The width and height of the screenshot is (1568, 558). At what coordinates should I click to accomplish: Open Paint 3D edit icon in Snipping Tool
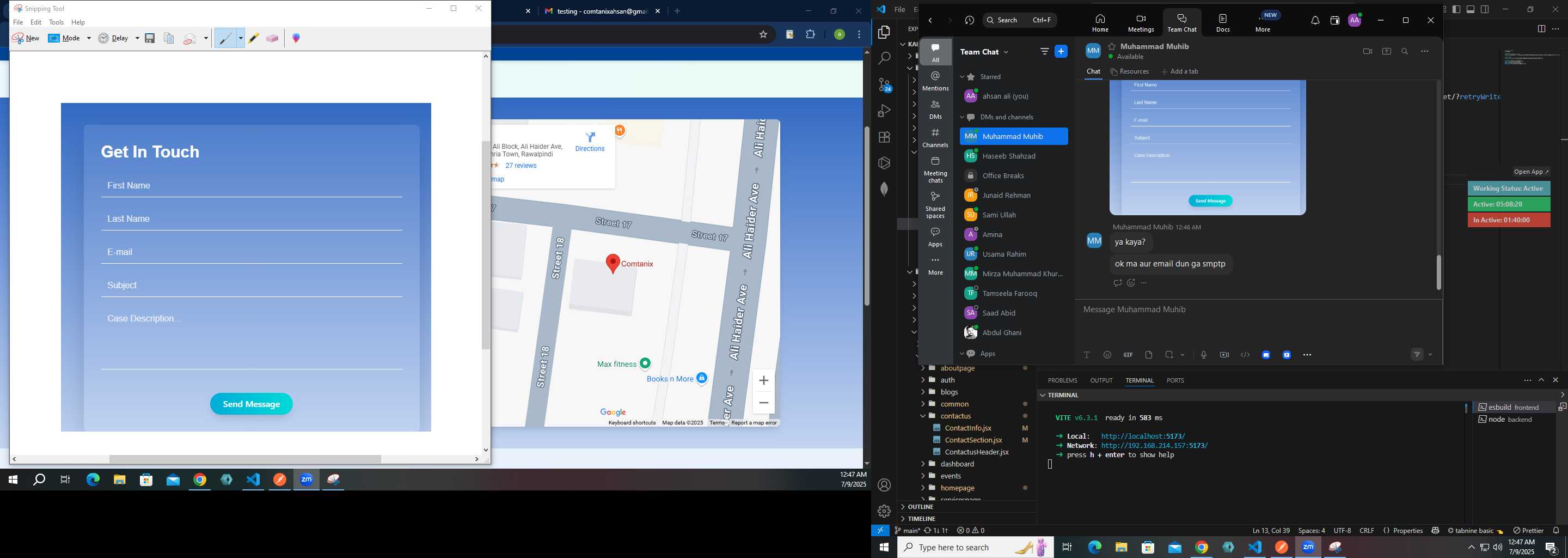click(x=296, y=38)
